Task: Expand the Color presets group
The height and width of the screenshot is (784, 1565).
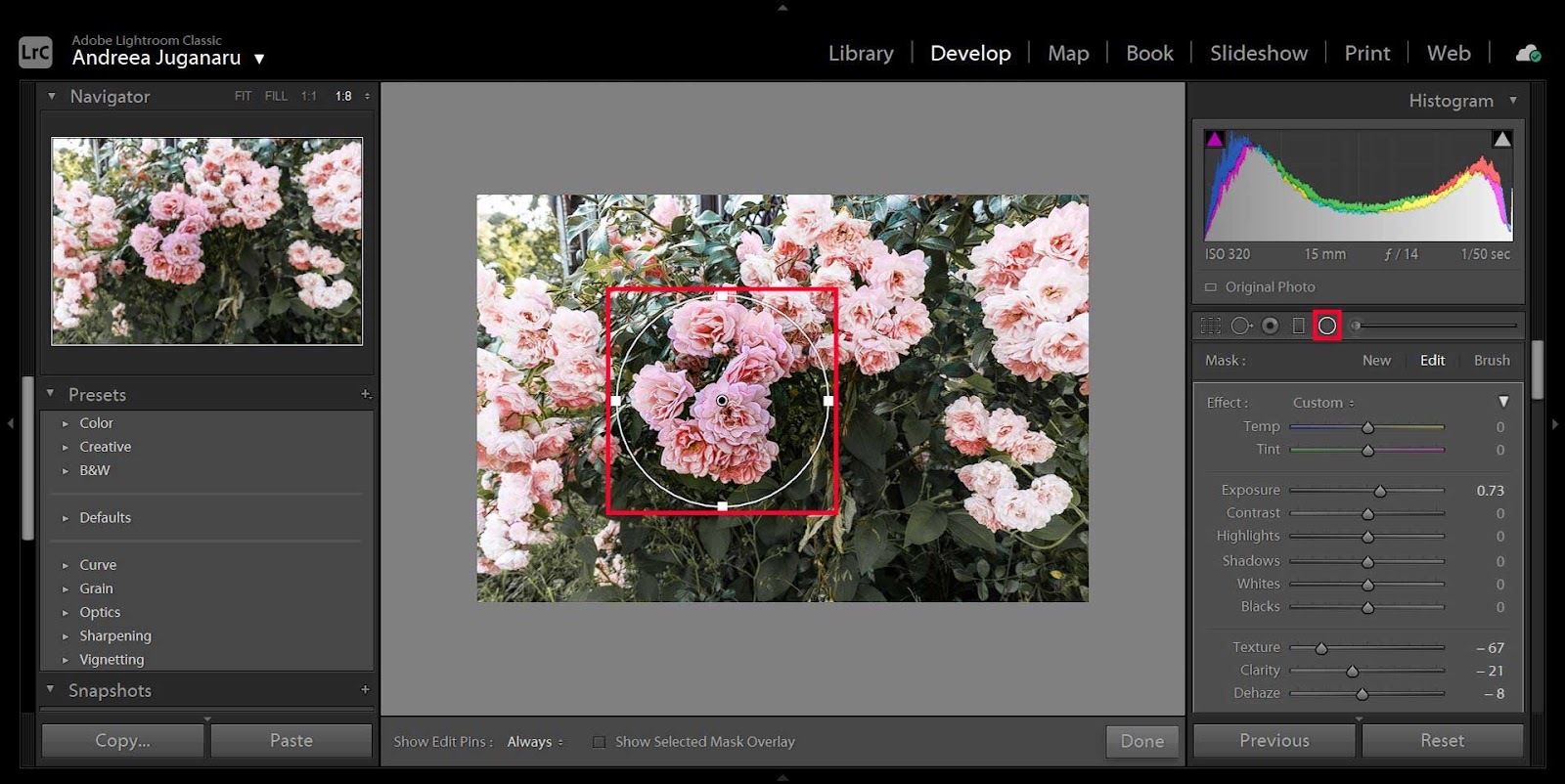Action: 66,423
